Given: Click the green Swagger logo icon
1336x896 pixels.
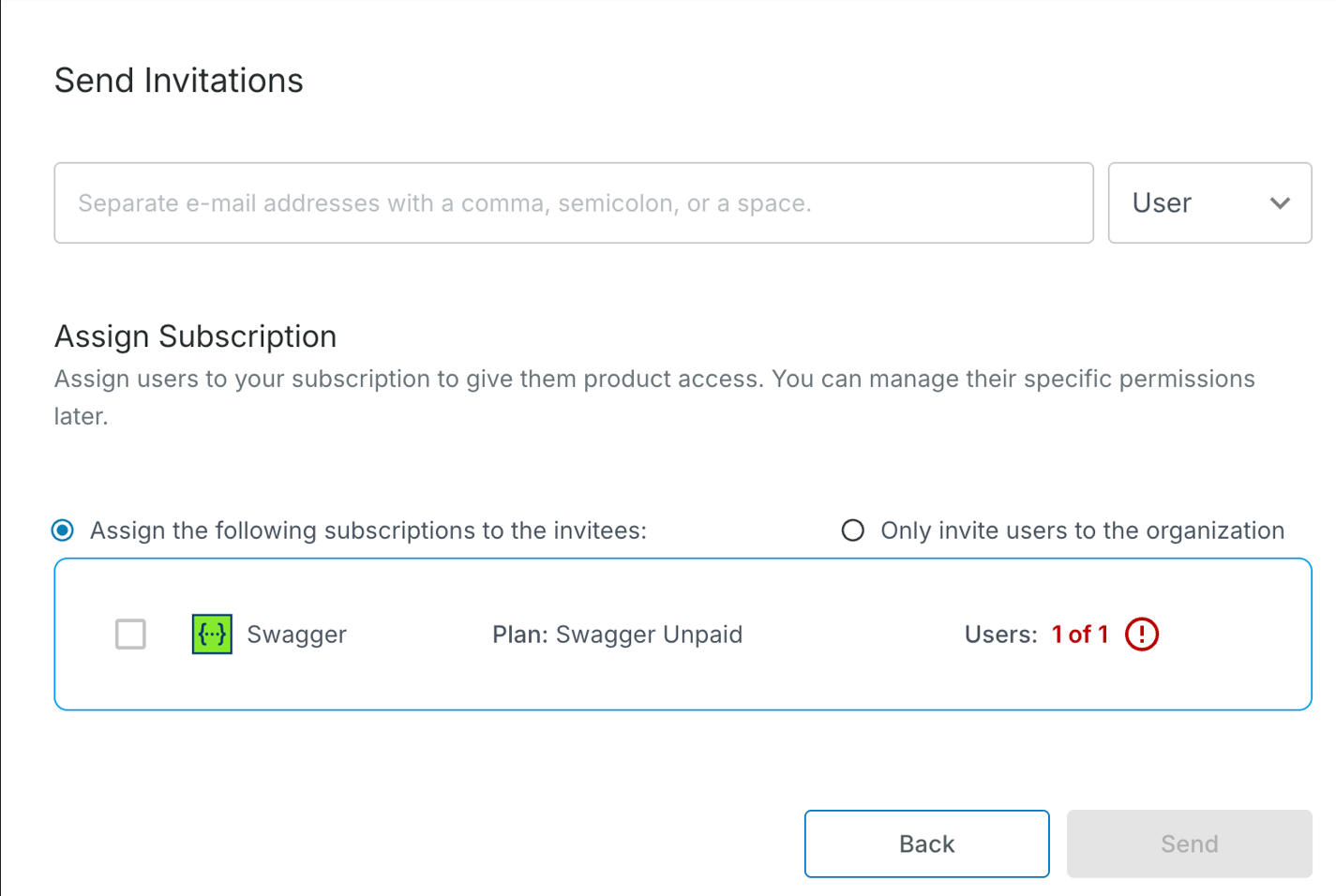Looking at the screenshot, I should [212, 635].
